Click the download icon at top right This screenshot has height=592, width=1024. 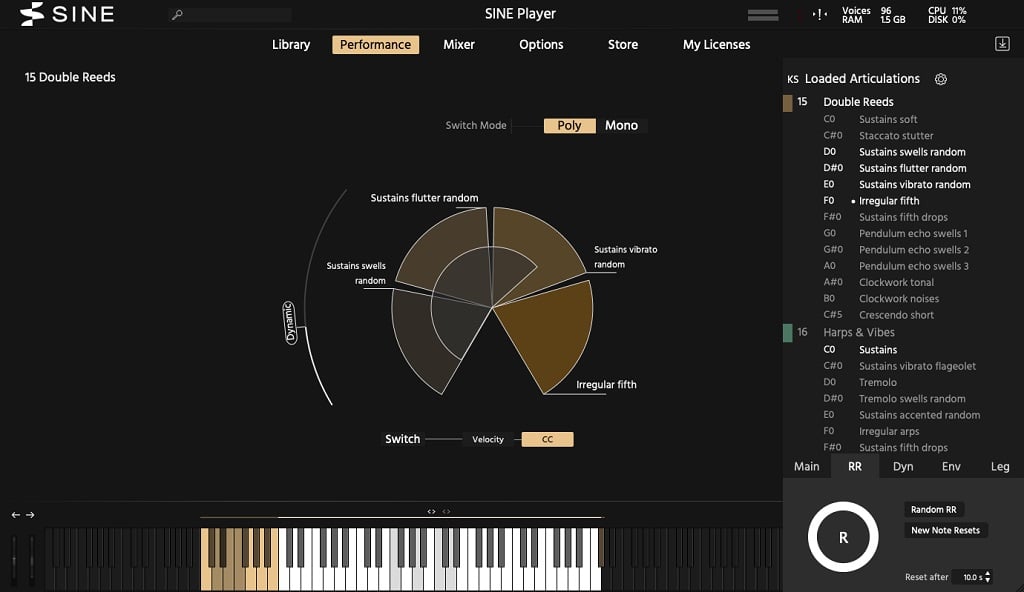1002,44
